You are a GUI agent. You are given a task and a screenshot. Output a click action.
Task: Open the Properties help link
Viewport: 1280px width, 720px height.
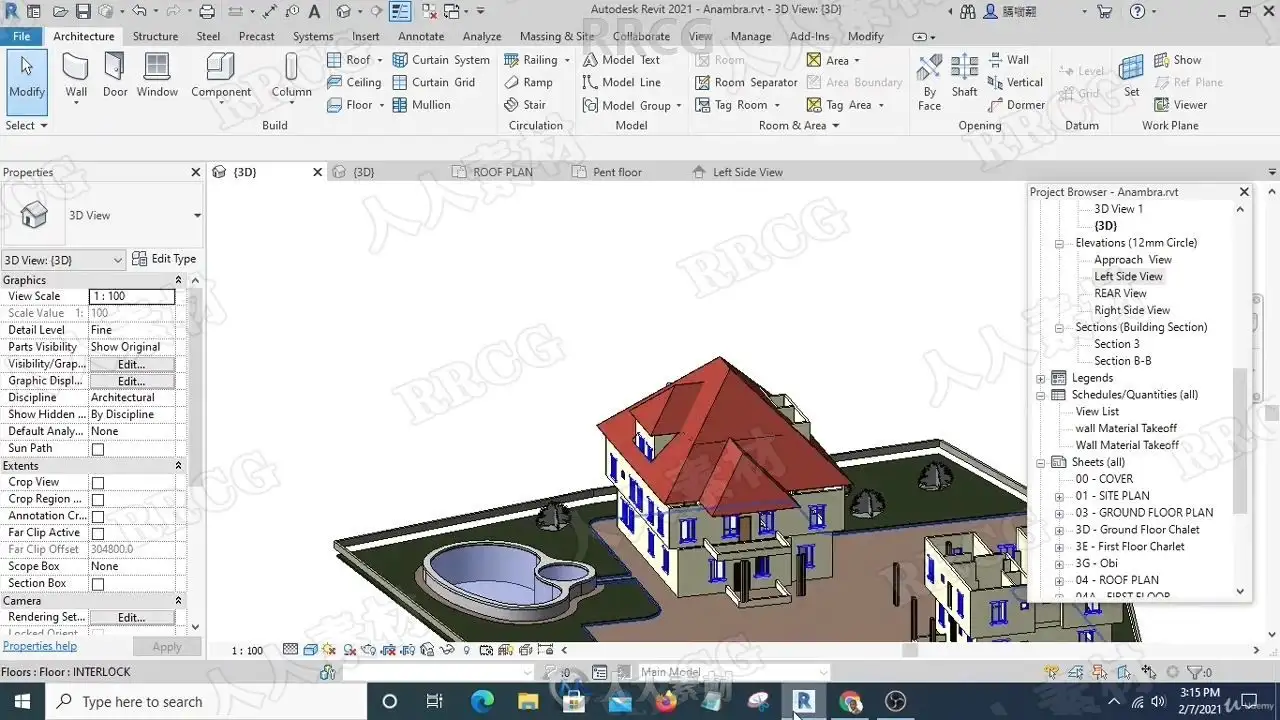[40, 646]
